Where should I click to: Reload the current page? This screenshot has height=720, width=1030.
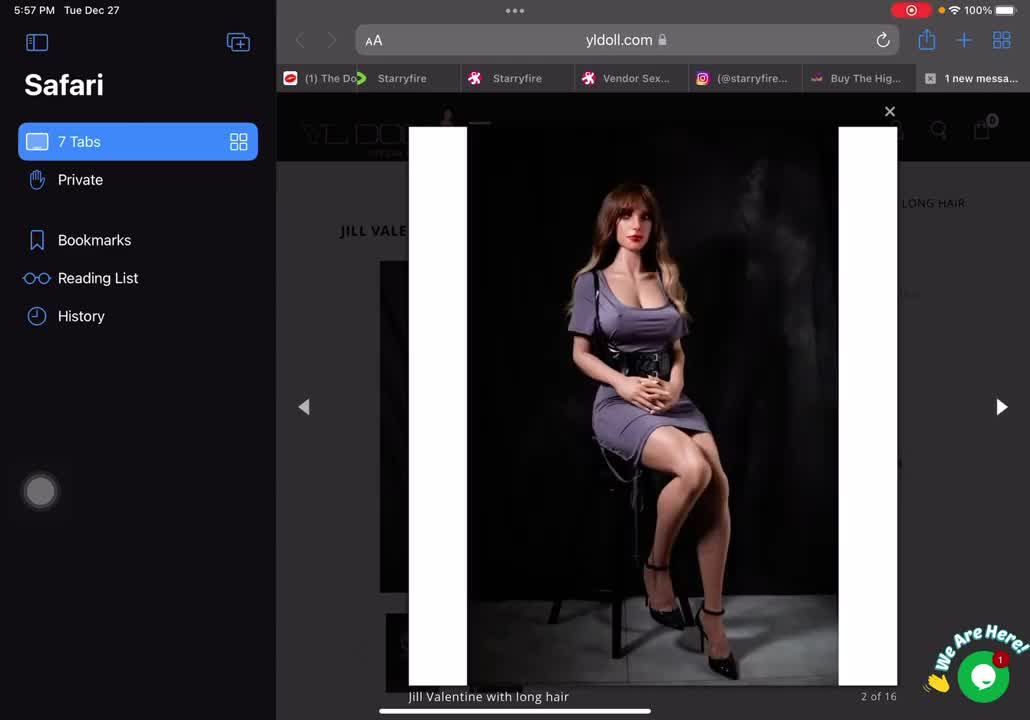click(x=883, y=40)
